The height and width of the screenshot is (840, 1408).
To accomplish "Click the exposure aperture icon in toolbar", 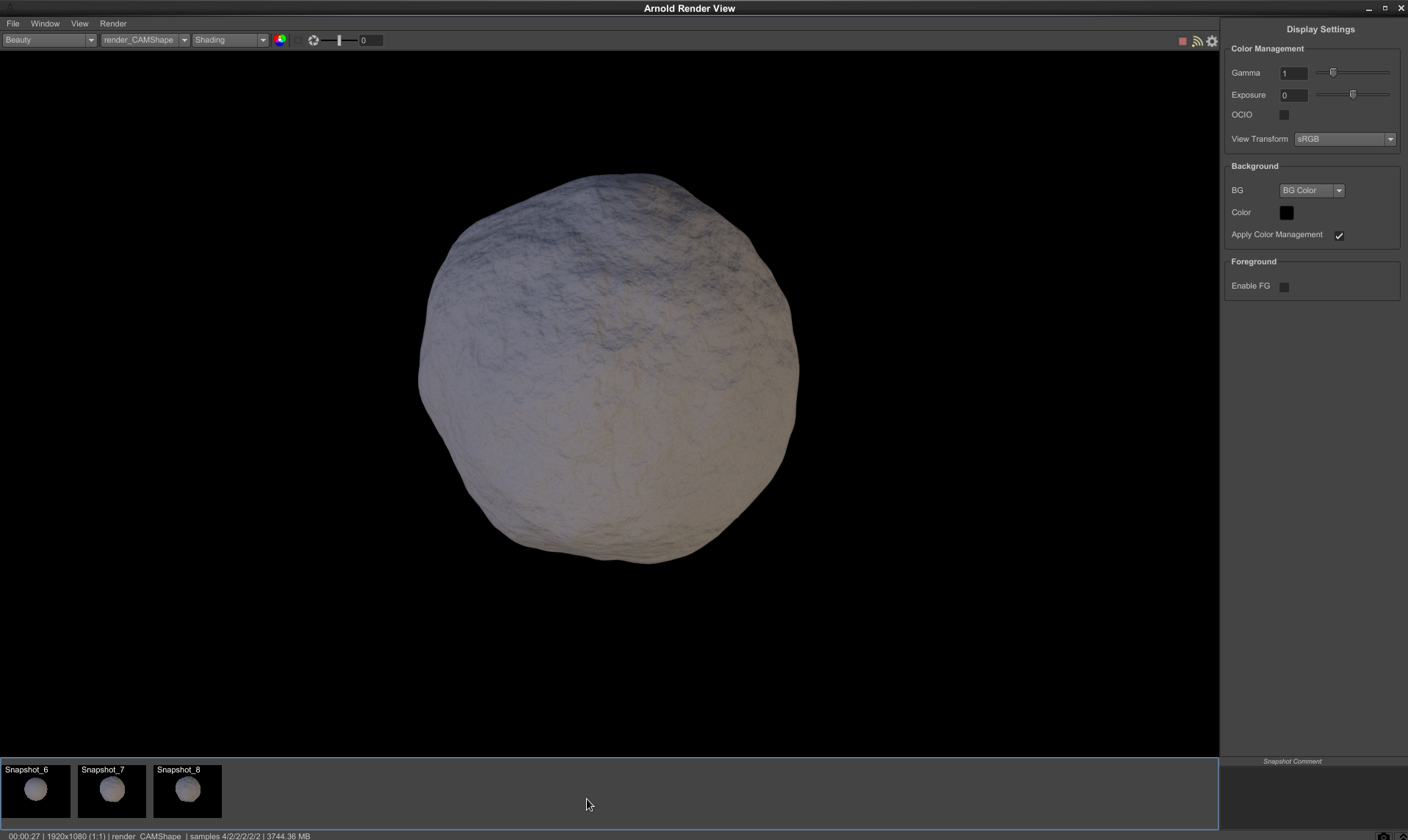I will coord(314,40).
